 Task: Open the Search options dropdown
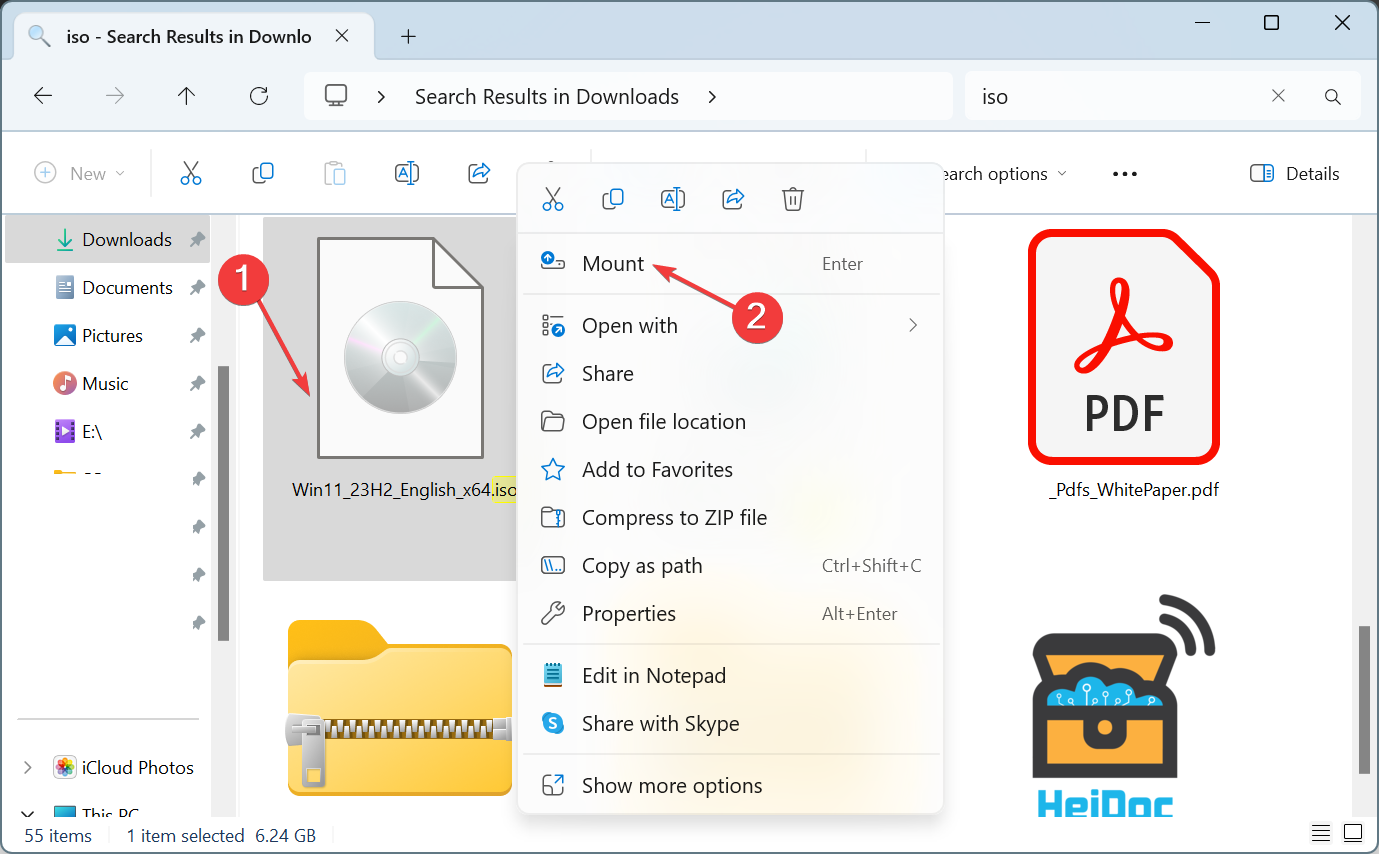(x=1003, y=173)
